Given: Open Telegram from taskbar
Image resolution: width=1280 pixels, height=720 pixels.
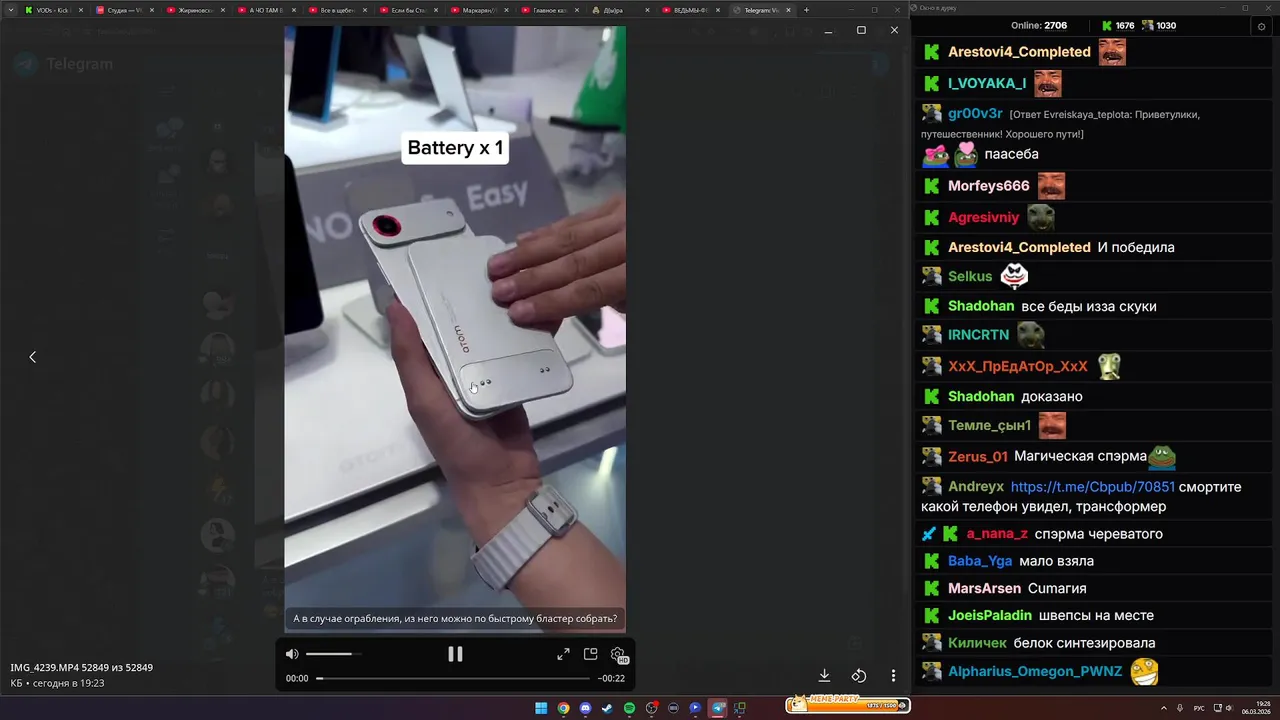Looking at the screenshot, I should click(x=717, y=708).
